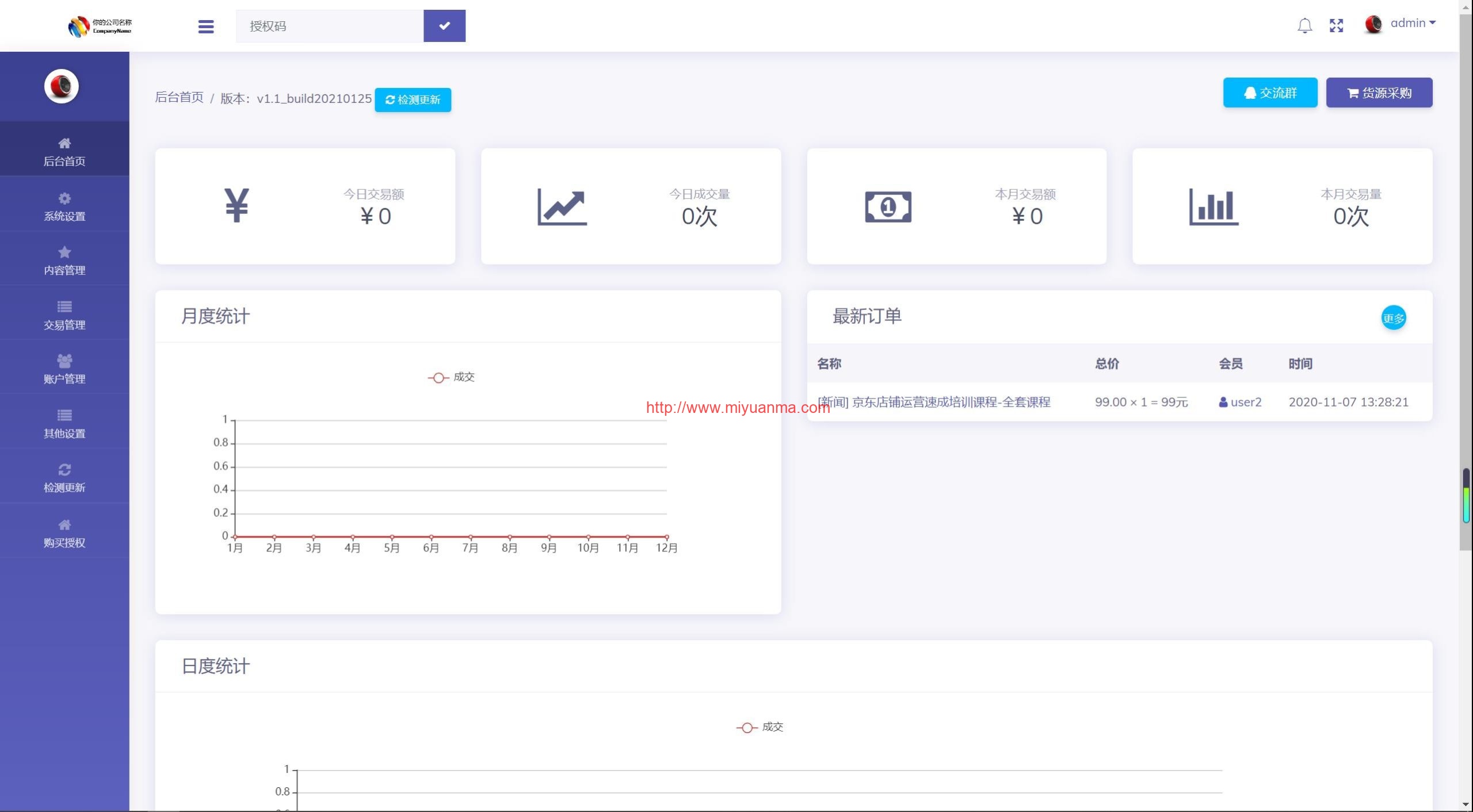The image size is (1473, 812).
Task: Expand the admin user dropdown
Action: pyautogui.click(x=1413, y=23)
